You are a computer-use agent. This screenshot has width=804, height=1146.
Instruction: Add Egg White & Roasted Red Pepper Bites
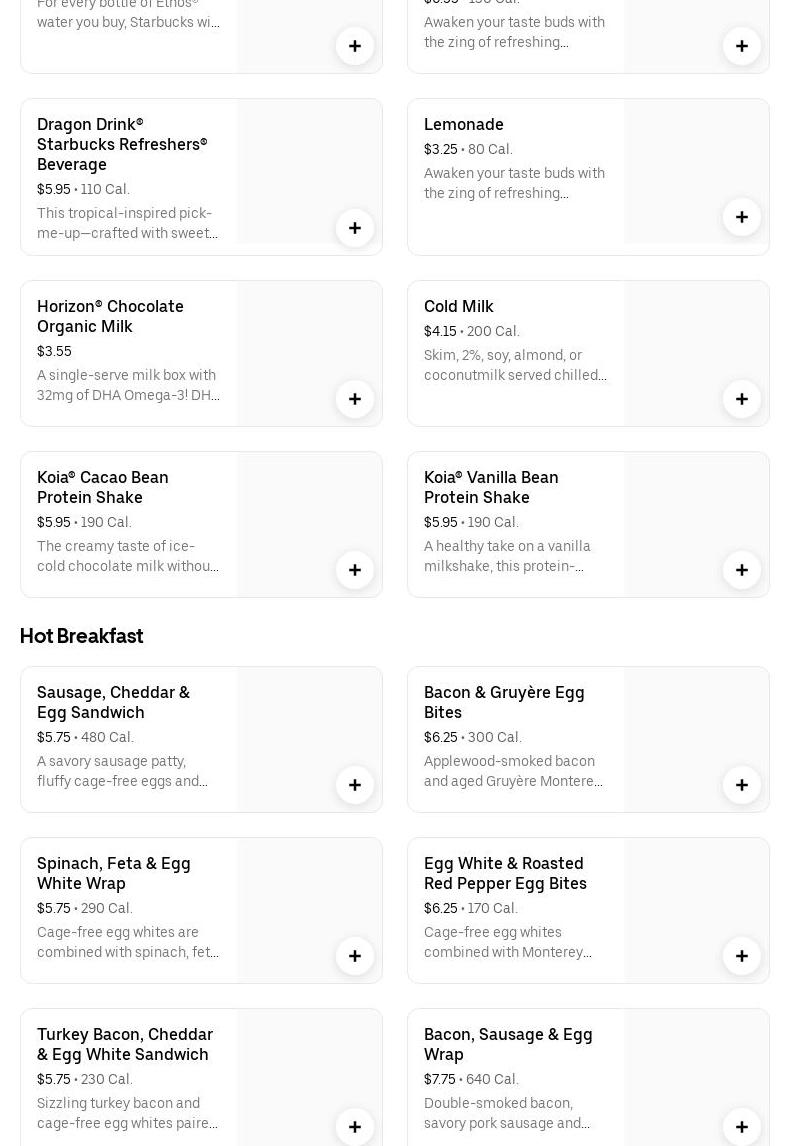[742, 956]
